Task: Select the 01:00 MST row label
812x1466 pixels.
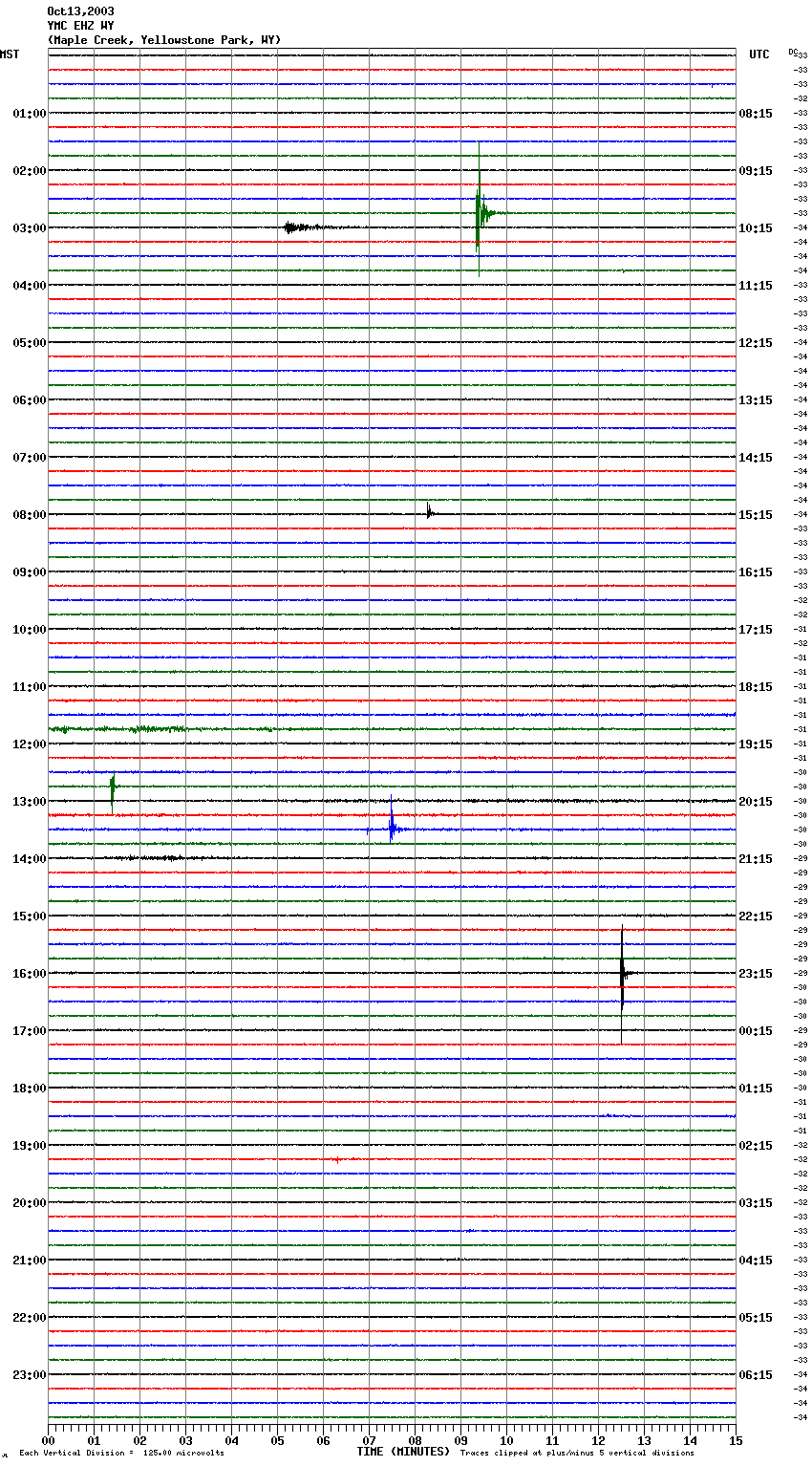Action: coord(30,114)
